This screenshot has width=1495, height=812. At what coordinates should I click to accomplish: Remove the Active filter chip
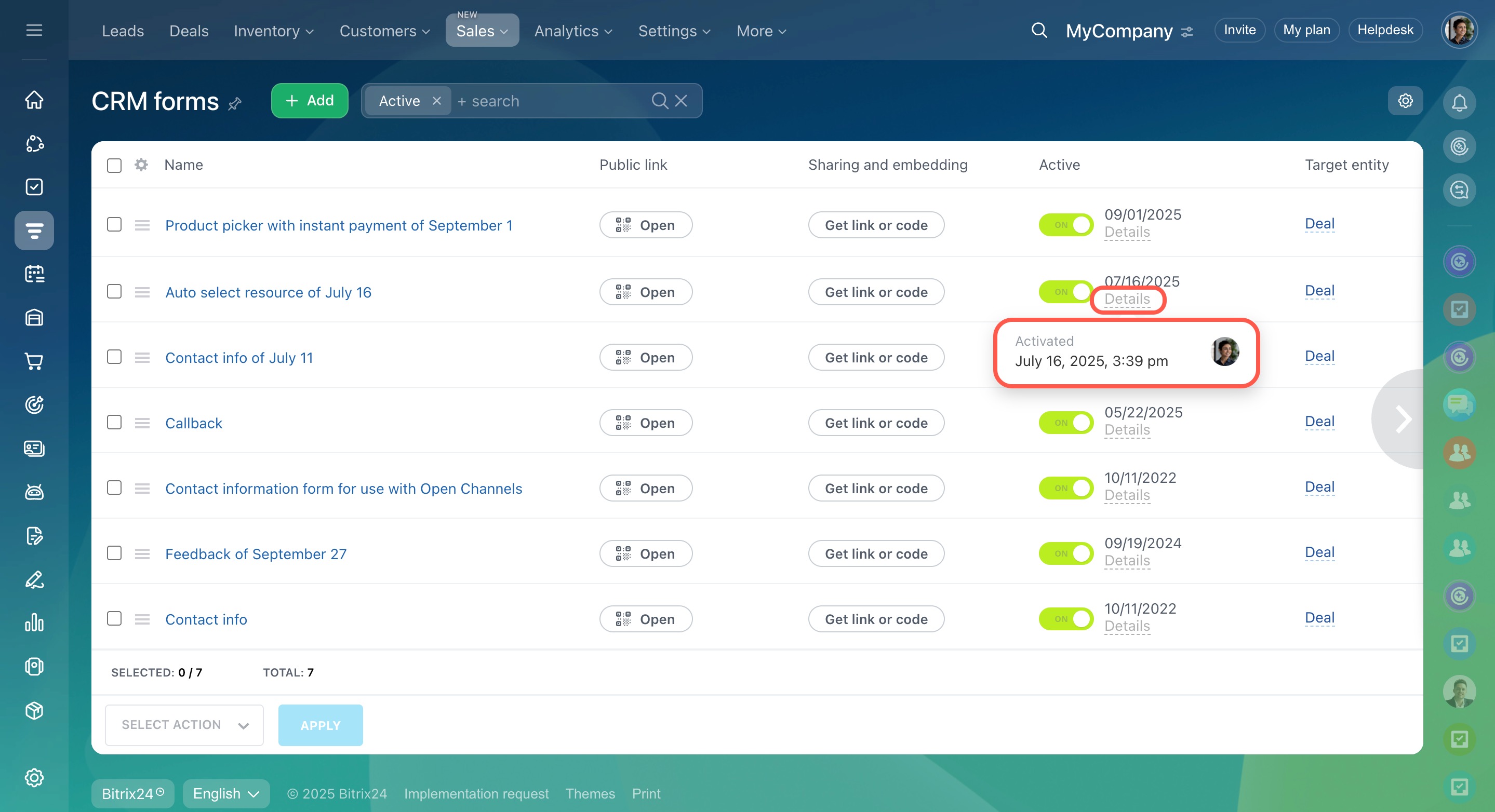[436, 101]
